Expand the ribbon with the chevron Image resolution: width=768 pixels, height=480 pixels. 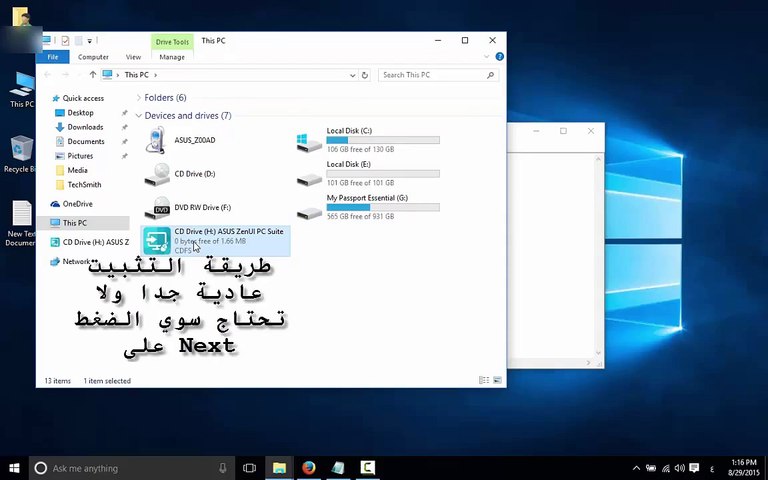[486, 57]
